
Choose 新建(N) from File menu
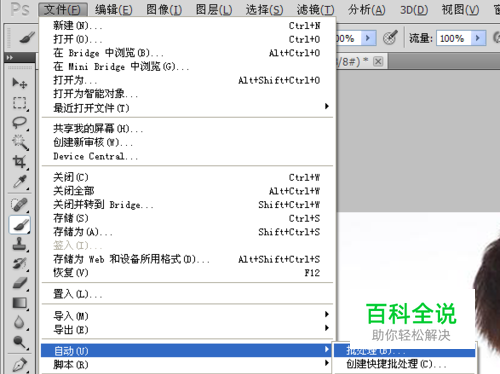(x=187, y=26)
